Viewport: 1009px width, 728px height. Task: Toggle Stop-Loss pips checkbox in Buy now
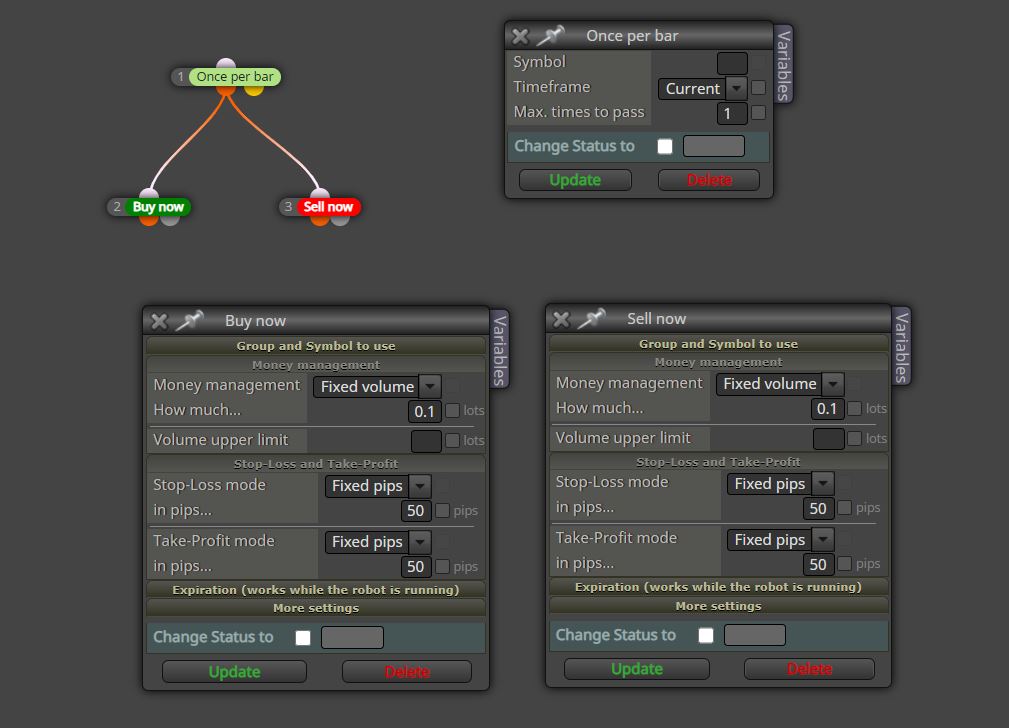click(442, 510)
